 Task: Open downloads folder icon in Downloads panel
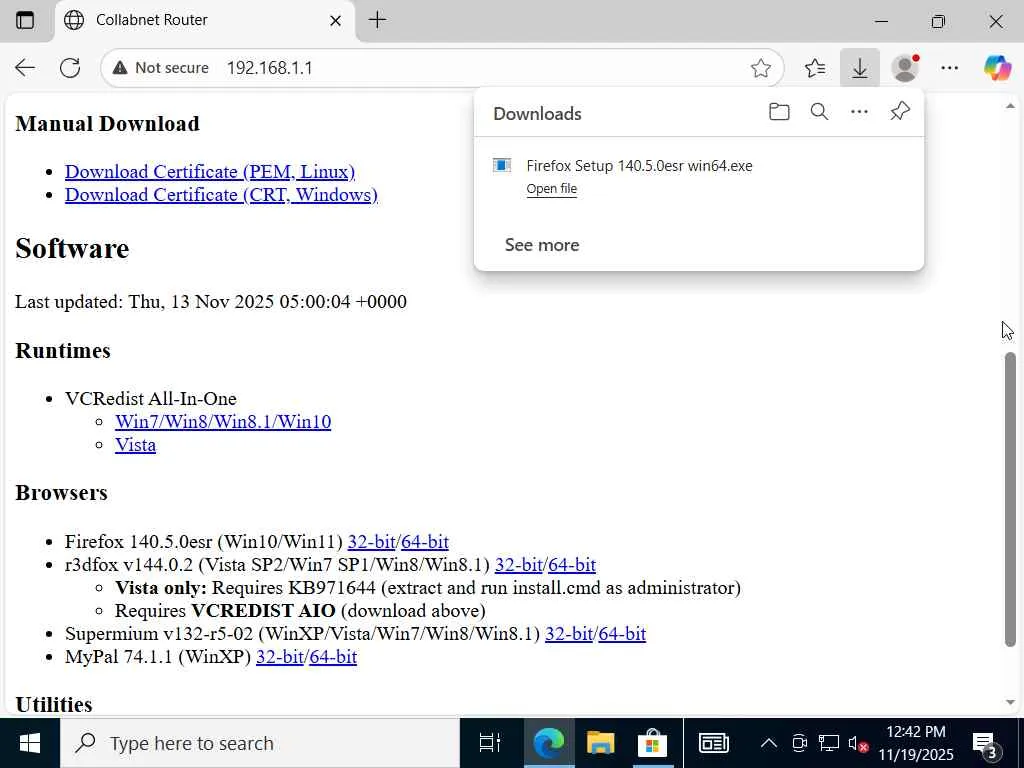(x=778, y=112)
